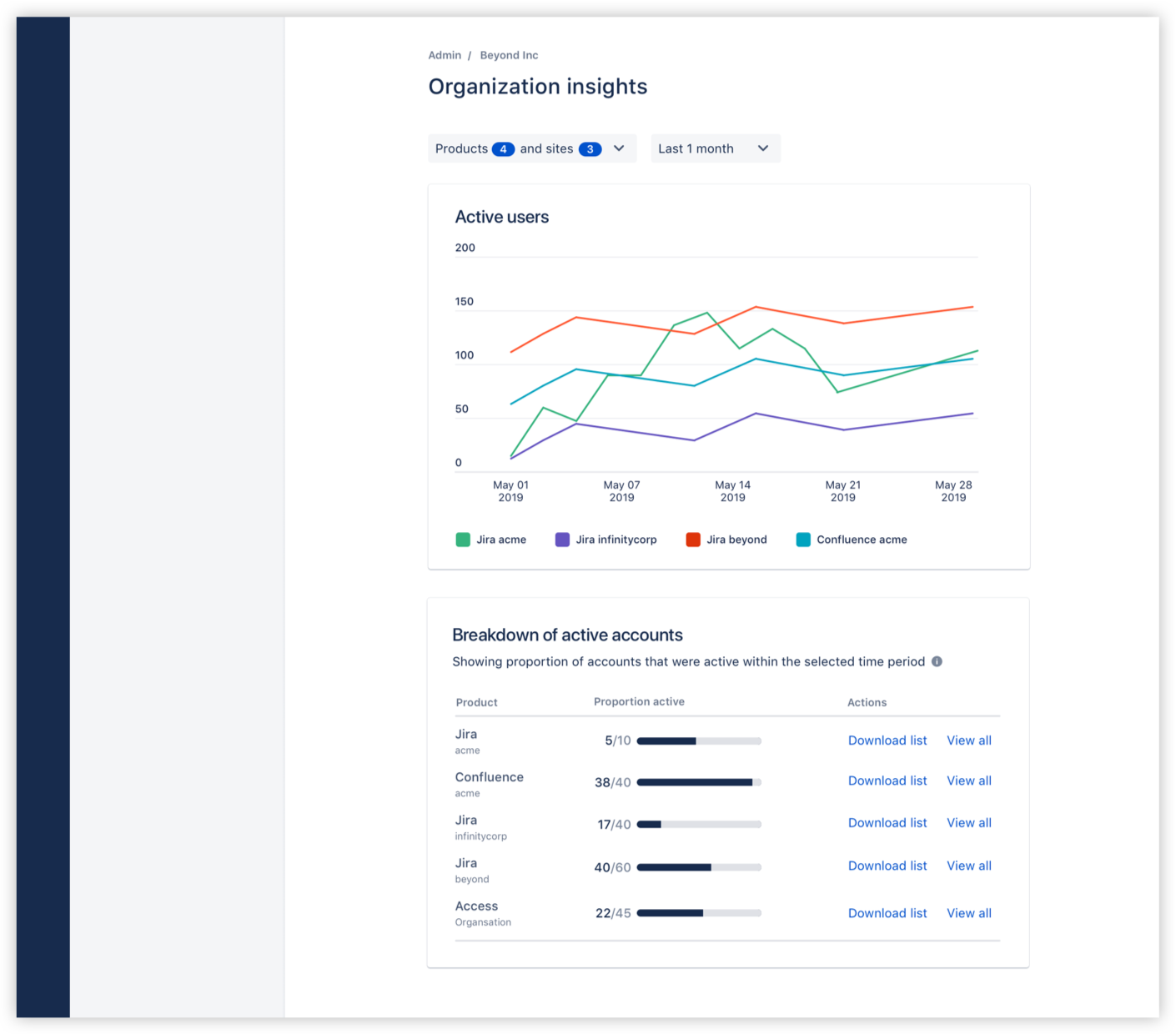
Task: Click the blue badge showing 4 products
Action: pyautogui.click(x=503, y=149)
